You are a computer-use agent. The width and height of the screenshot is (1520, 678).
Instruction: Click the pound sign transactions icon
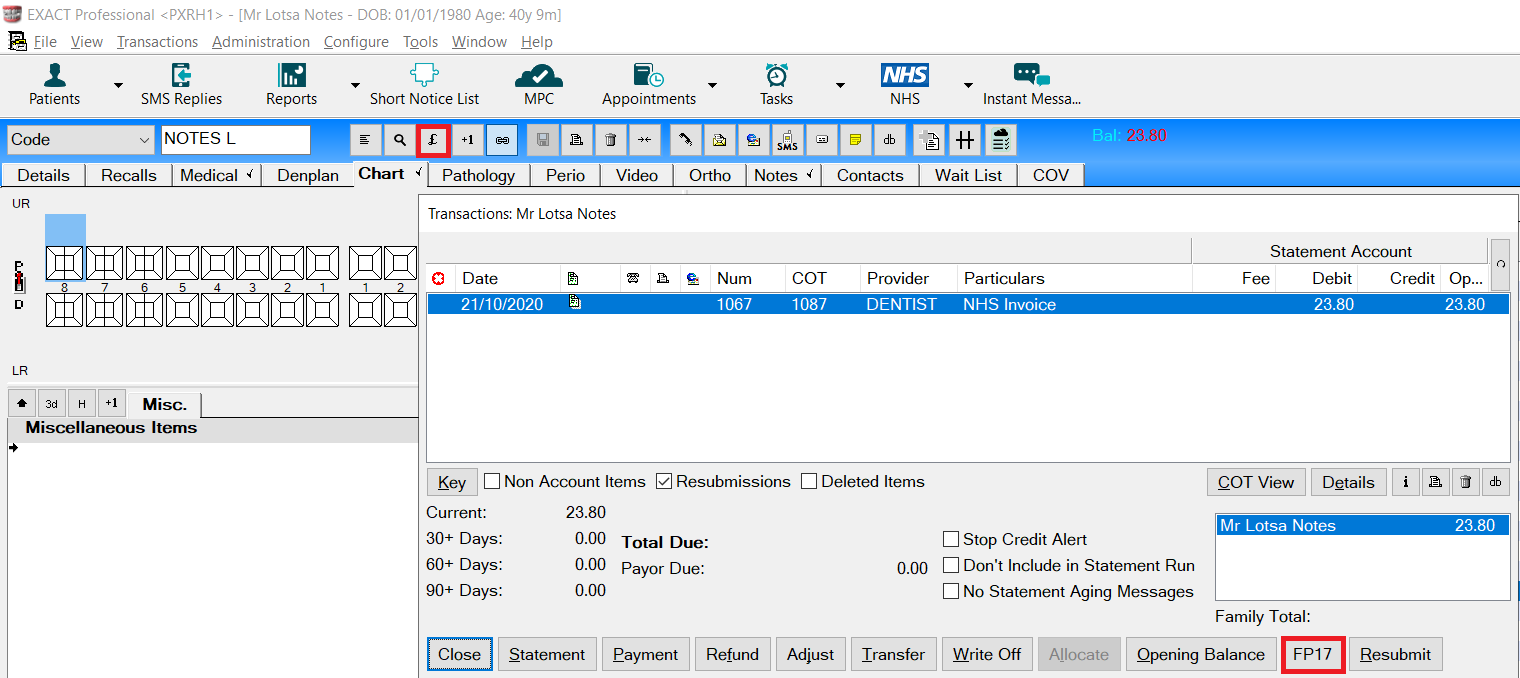(x=433, y=141)
